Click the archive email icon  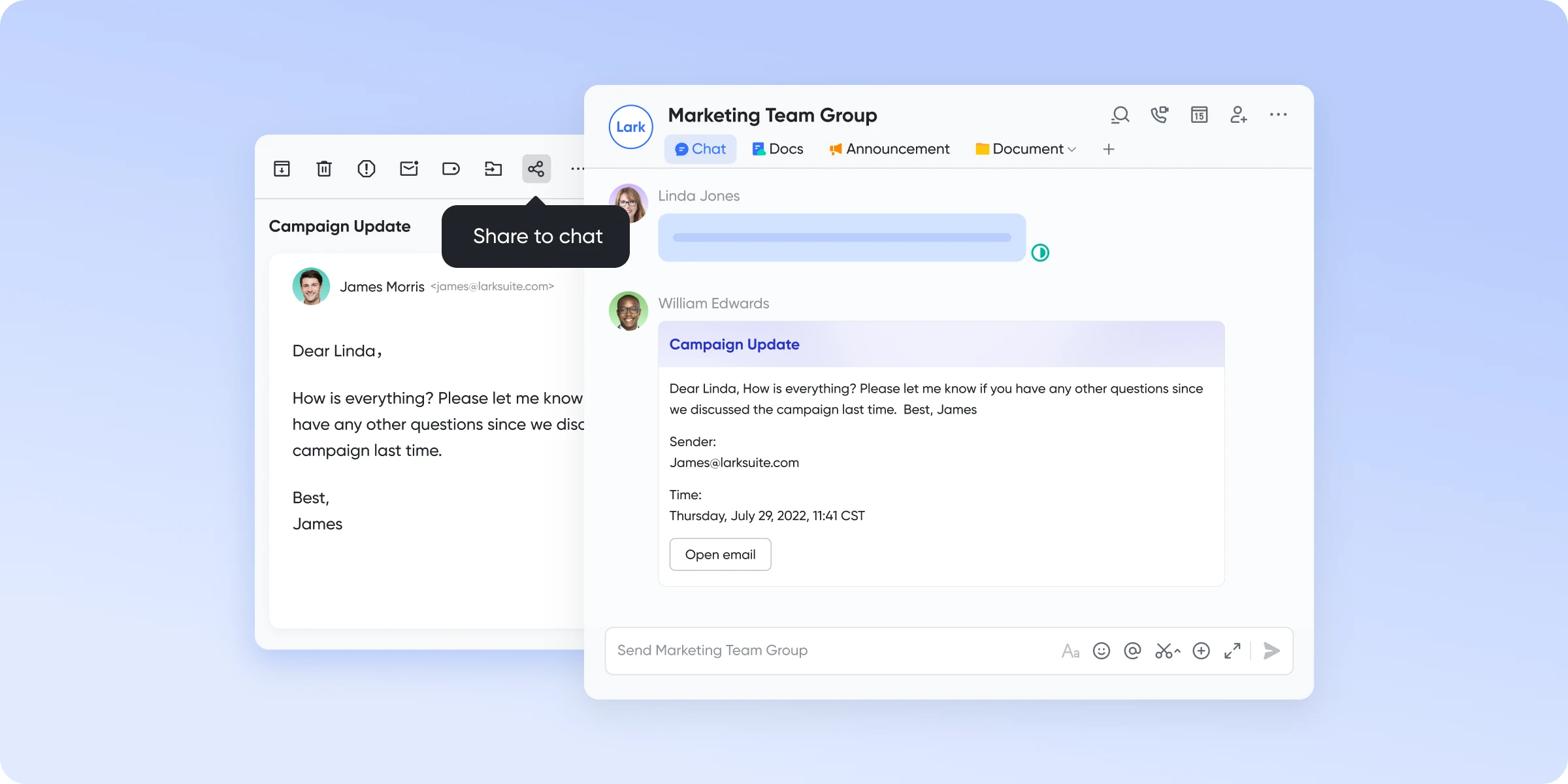pyautogui.click(x=282, y=169)
